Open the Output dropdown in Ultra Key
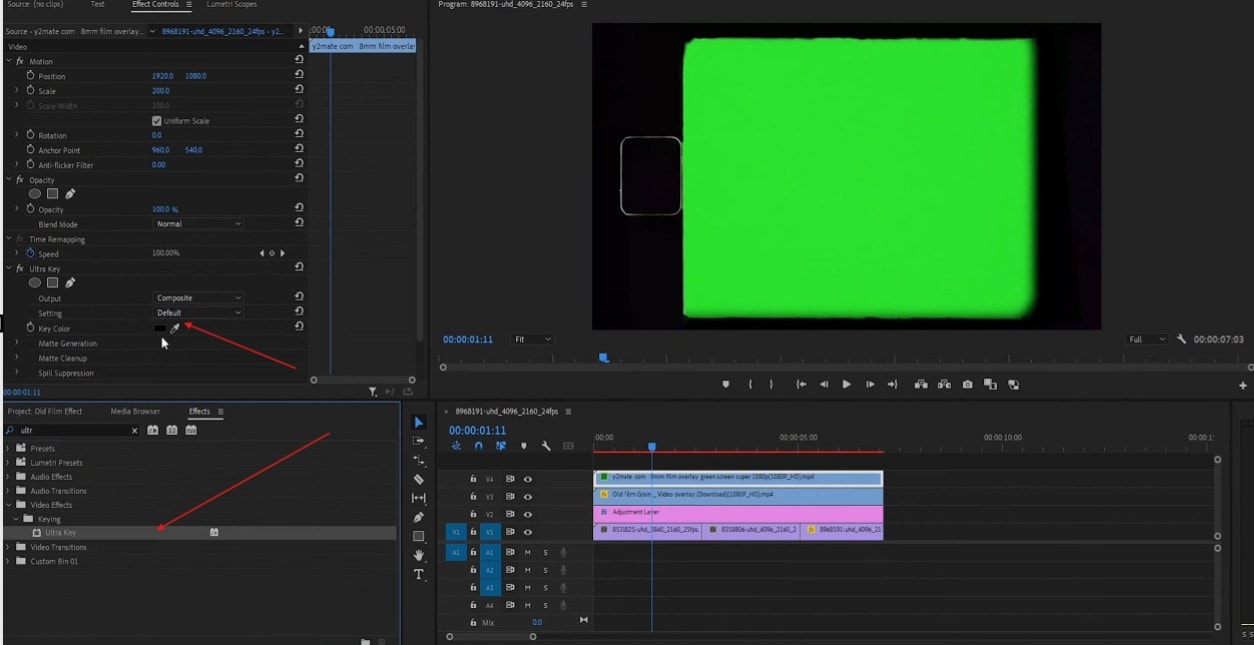Viewport: 1254px width, 645px height. [x=197, y=296]
